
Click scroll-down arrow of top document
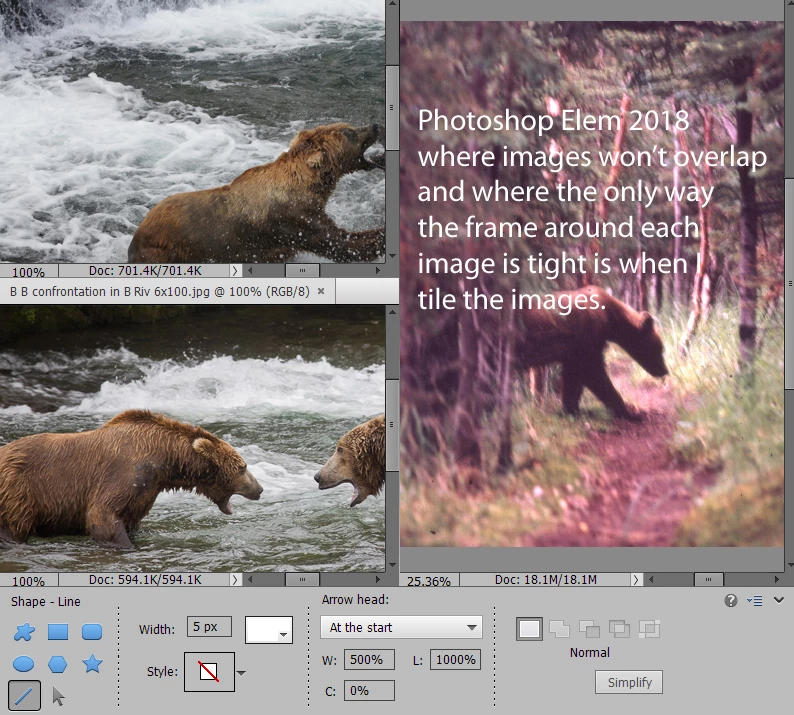[x=392, y=257]
